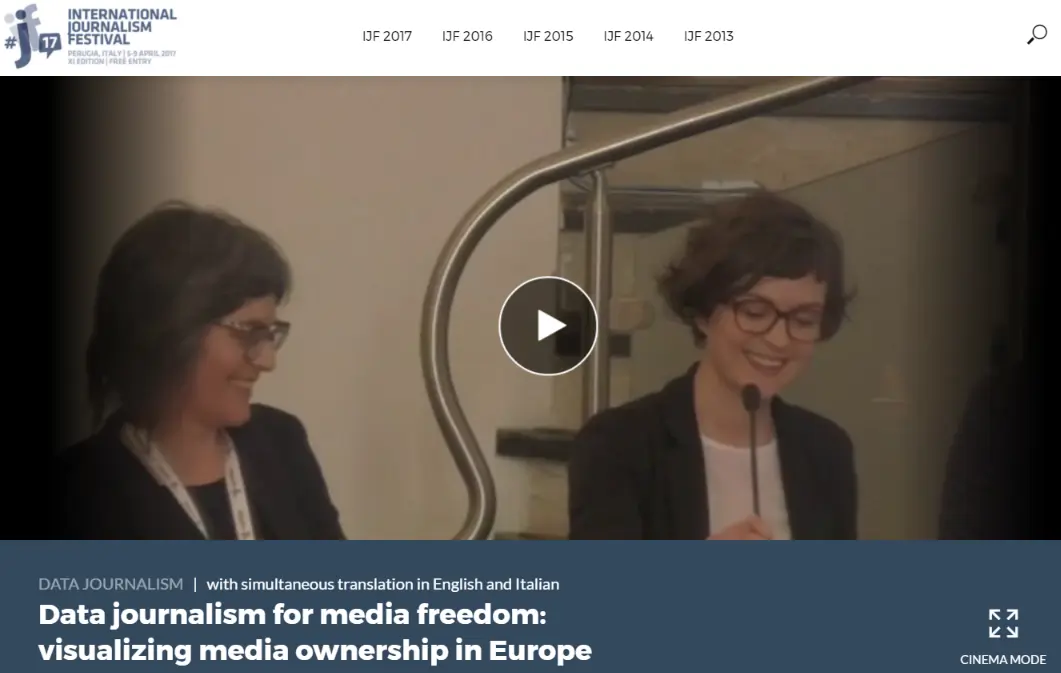
Task: Switch to the IJF 2013 edition
Action: pyautogui.click(x=708, y=37)
